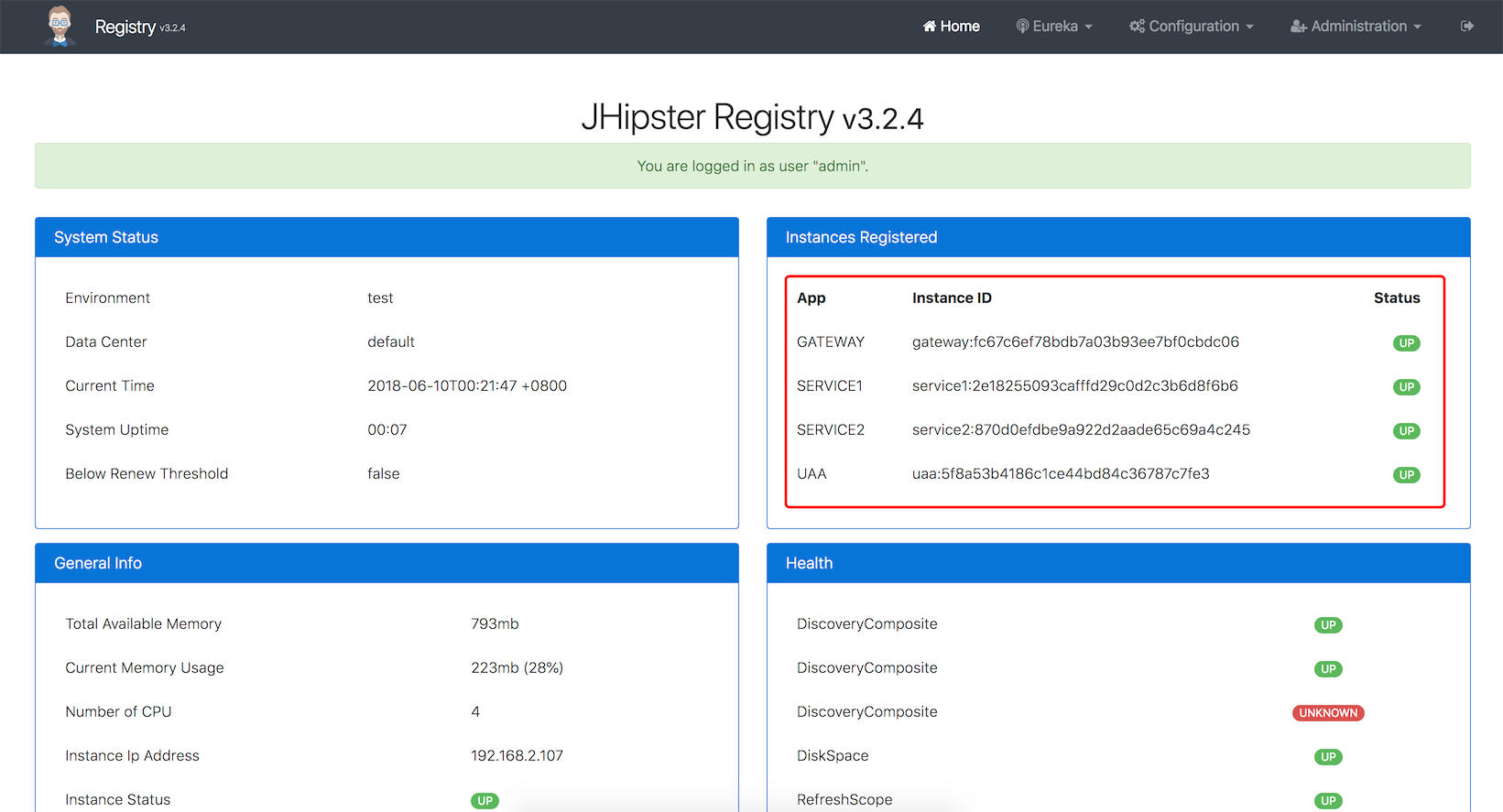Click the UP badge for UAA
This screenshot has width=1503, height=812.
tap(1406, 475)
